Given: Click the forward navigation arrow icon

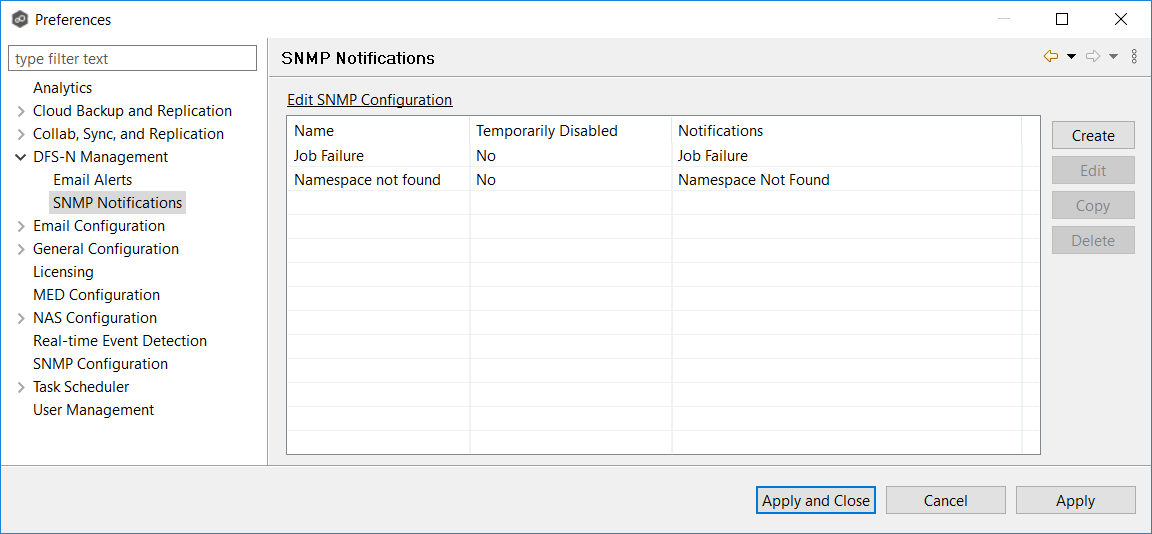Looking at the screenshot, I should (1093, 57).
